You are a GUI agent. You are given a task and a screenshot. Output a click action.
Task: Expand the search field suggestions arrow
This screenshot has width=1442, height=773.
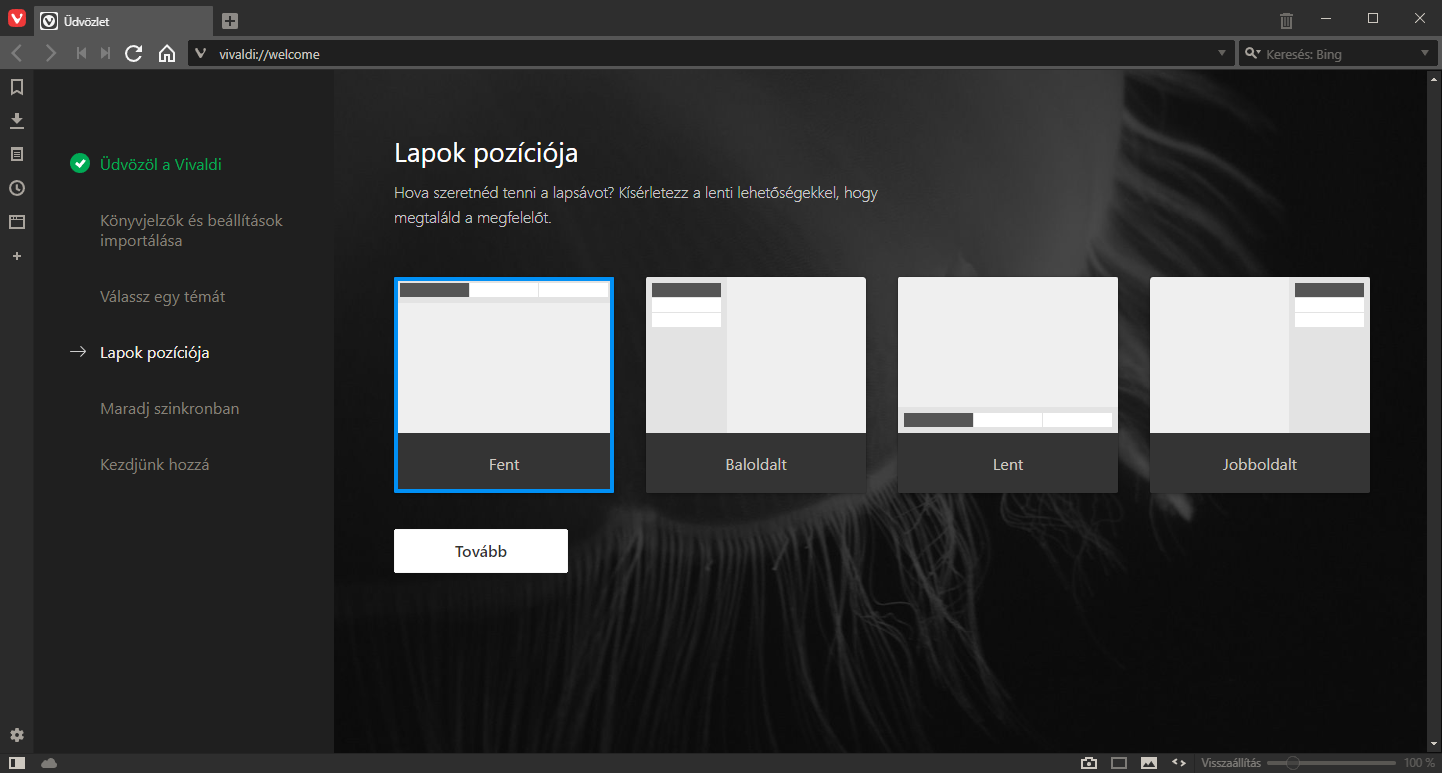point(1425,54)
